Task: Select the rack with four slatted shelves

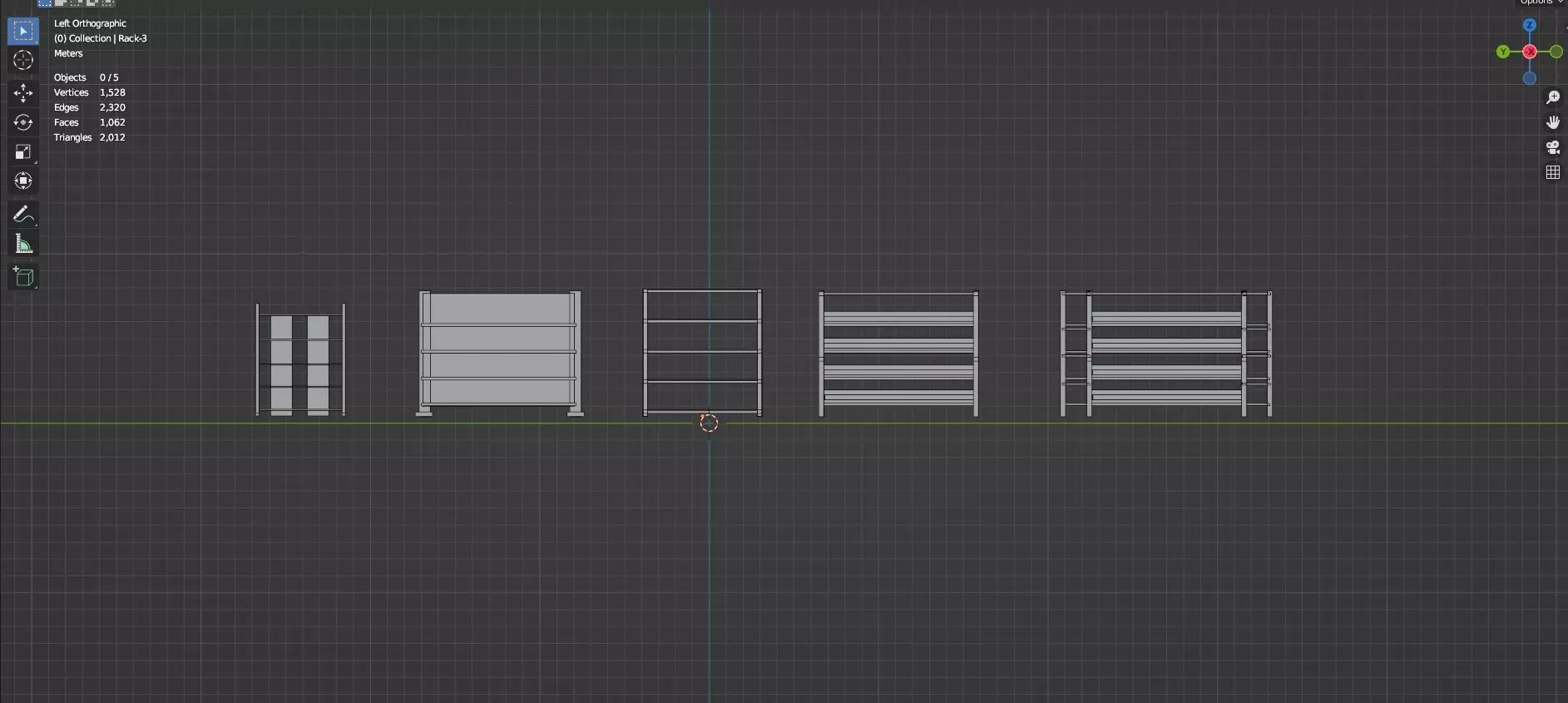Action: 898,354
